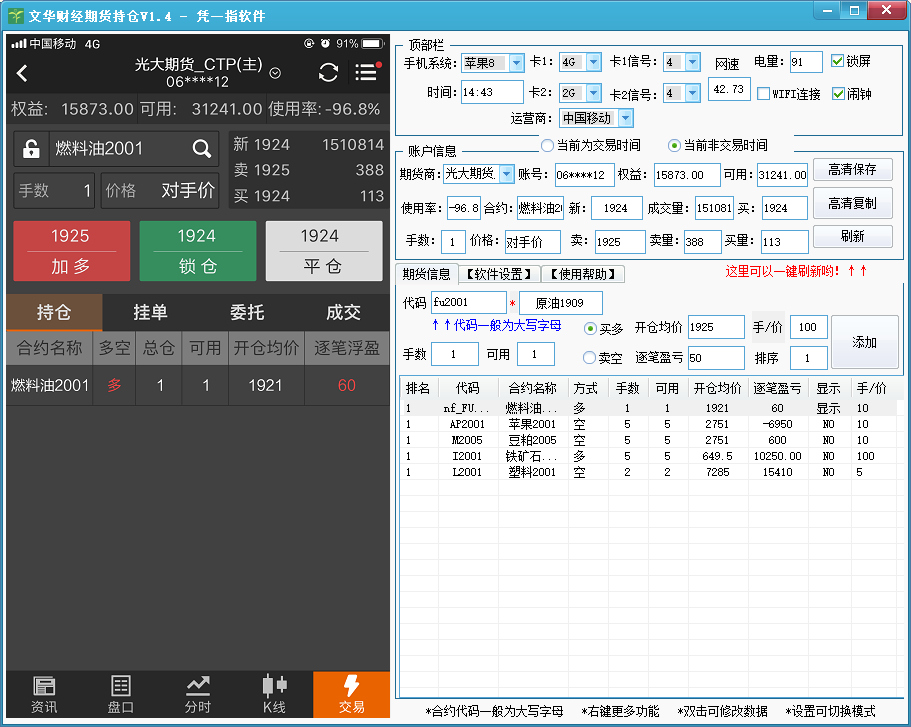Tap the refresh icon in phone header
Screen dimensions: 911x727
click(x=328, y=73)
